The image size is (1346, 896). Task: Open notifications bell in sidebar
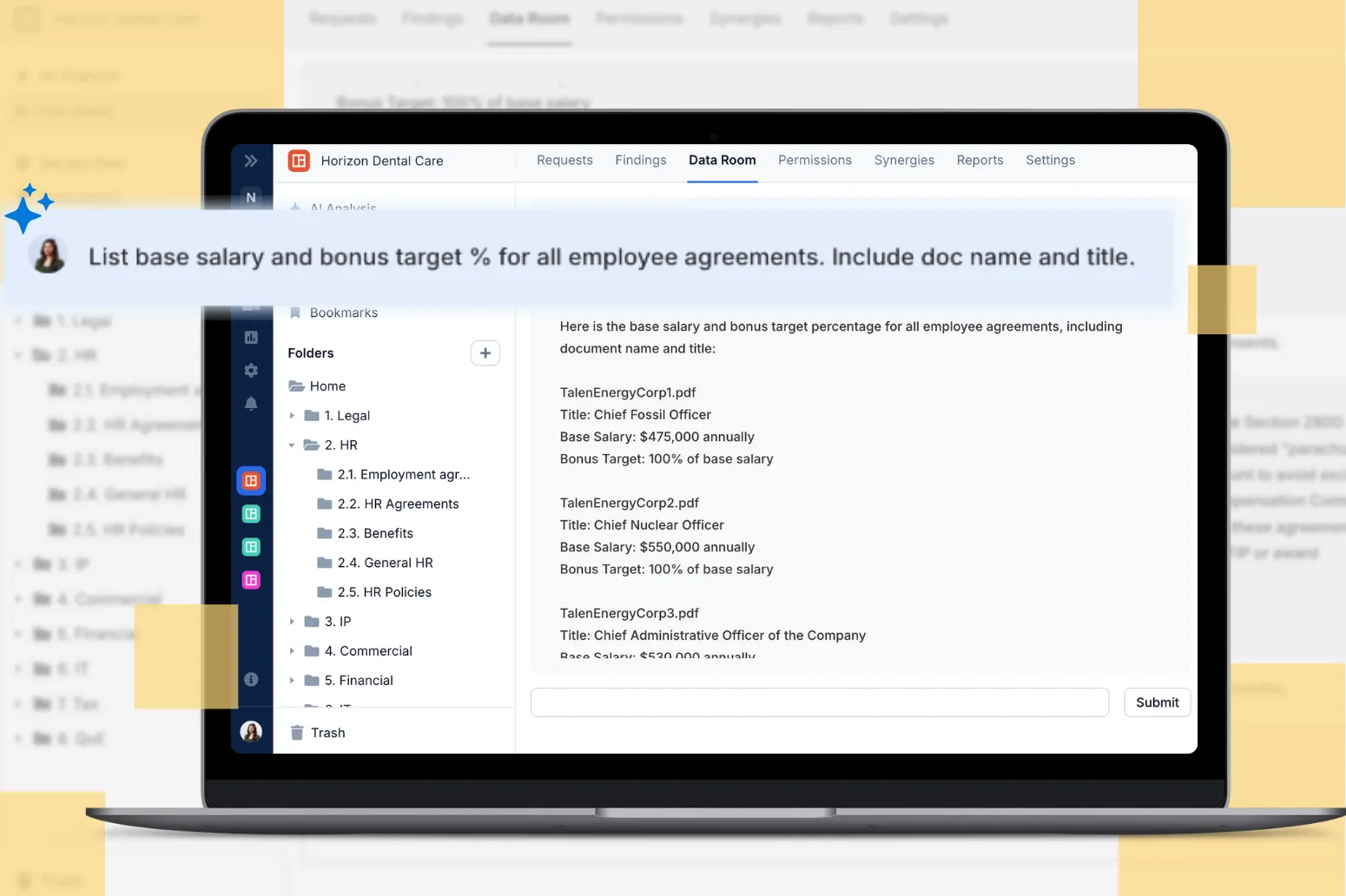click(251, 404)
